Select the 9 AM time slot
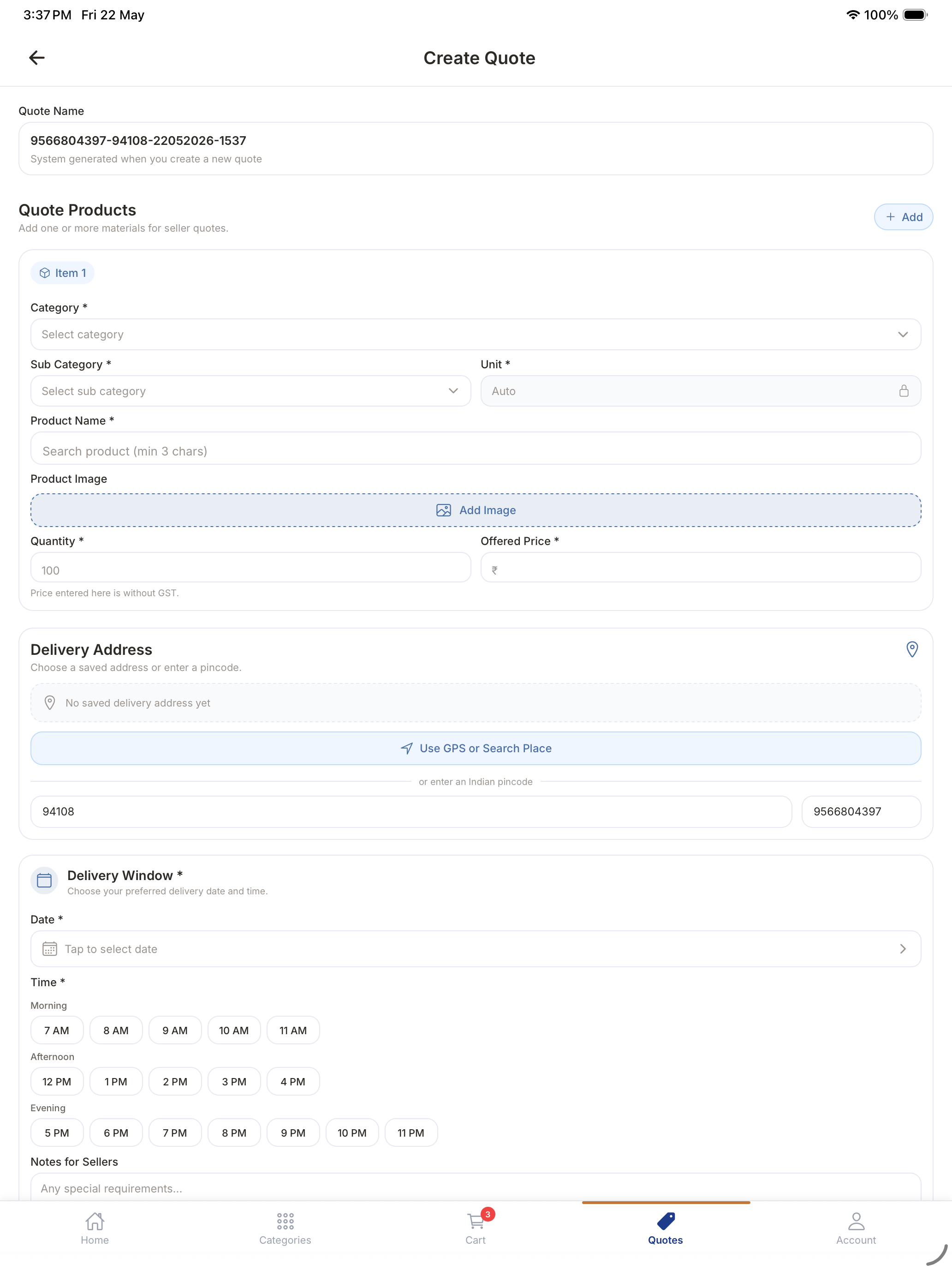Screen dimensions: 952x1270 pyautogui.click(x=175, y=1030)
